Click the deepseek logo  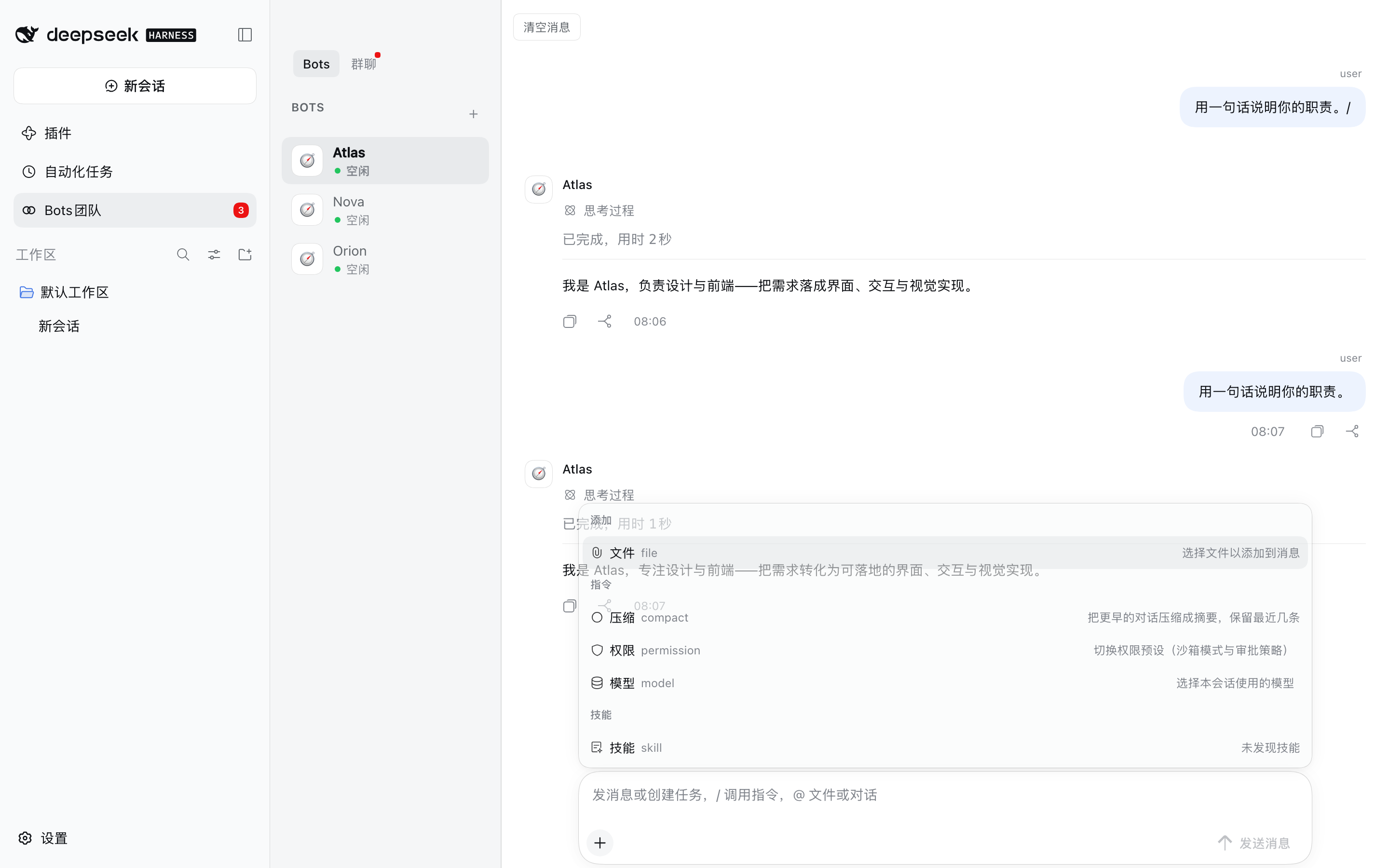(106, 35)
